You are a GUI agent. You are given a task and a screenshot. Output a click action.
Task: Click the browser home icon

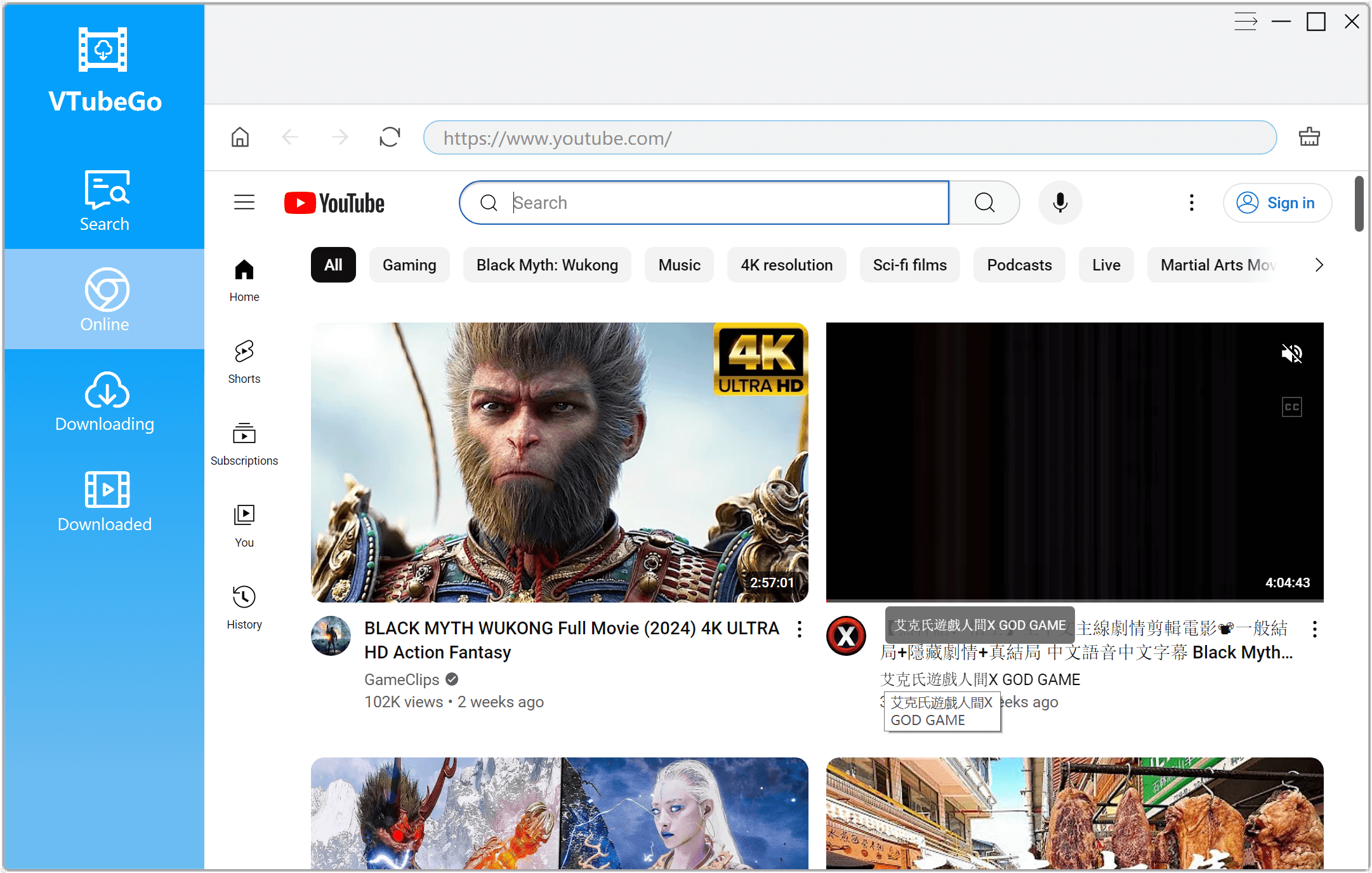[240, 137]
